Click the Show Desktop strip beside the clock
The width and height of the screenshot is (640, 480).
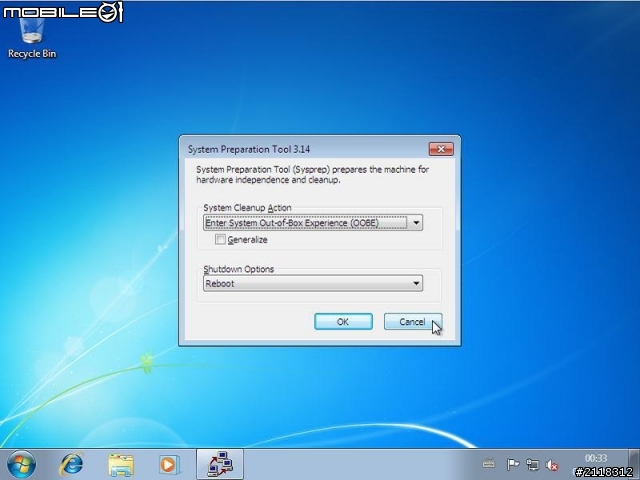click(x=634, y=464)
